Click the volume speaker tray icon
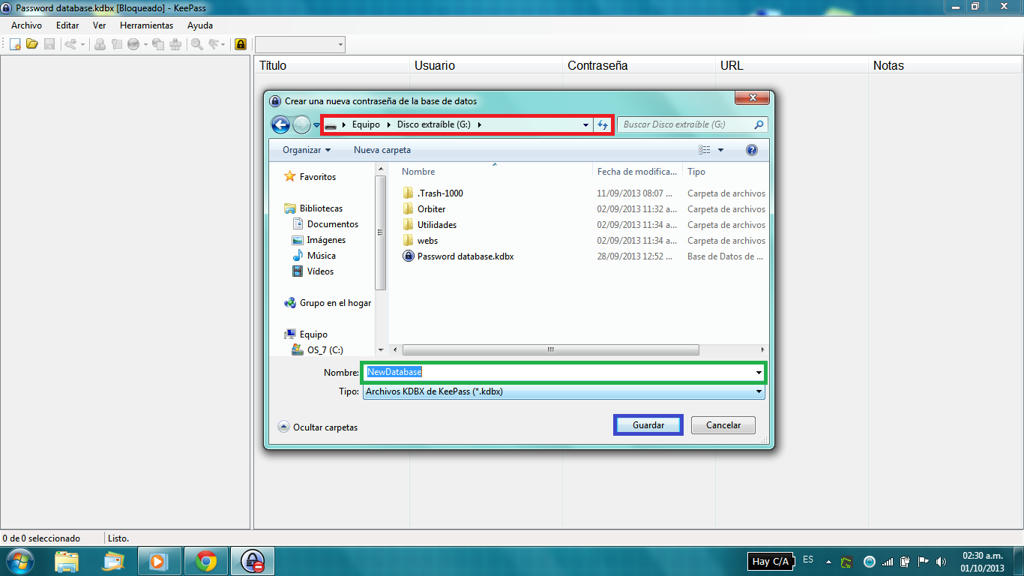The height and width of the screenshot is (576, 1024). [941, 562]
